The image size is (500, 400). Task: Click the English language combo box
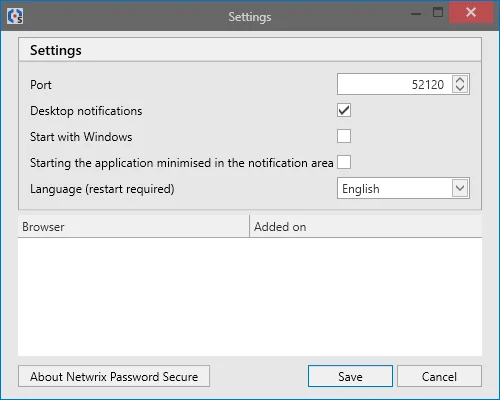click(x=403, y=188)
